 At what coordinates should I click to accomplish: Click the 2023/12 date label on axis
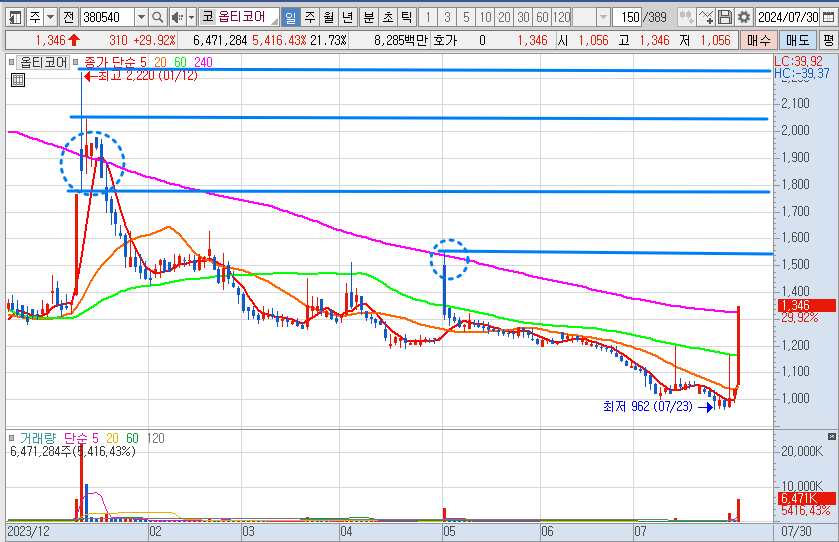point(28,531)
